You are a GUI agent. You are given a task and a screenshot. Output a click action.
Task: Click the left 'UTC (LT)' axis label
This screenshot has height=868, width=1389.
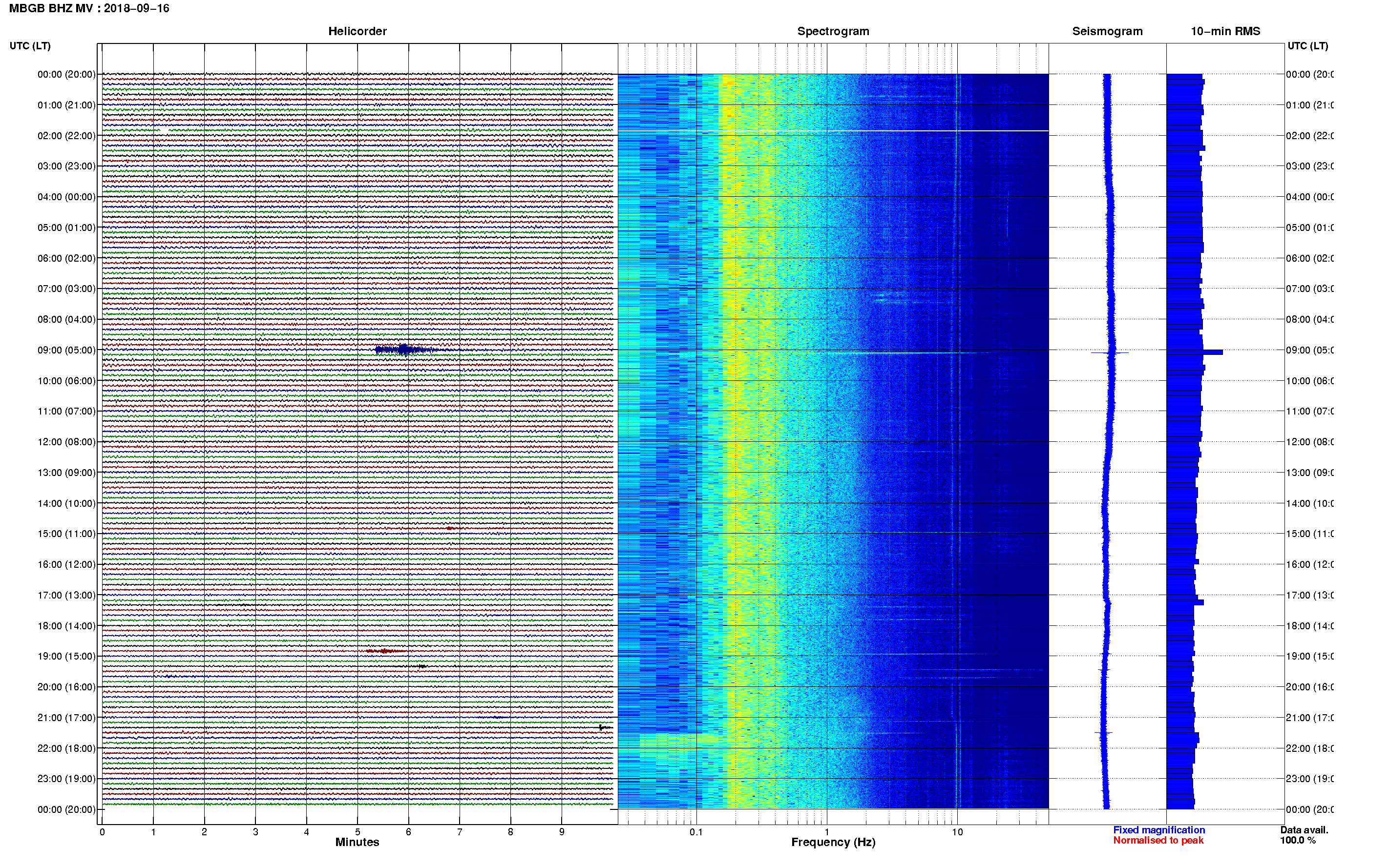(30, 45)
